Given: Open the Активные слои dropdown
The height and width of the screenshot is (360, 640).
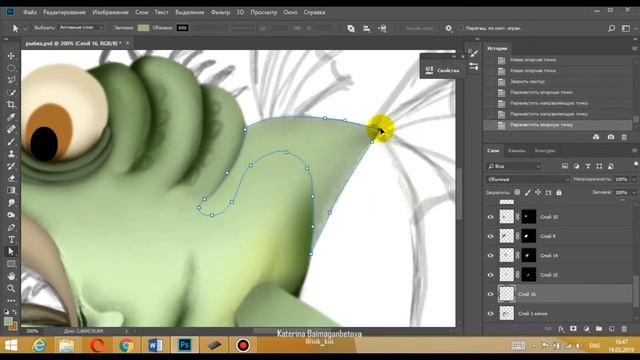Looking at the screenshot, I should click(x=81, y=28).
